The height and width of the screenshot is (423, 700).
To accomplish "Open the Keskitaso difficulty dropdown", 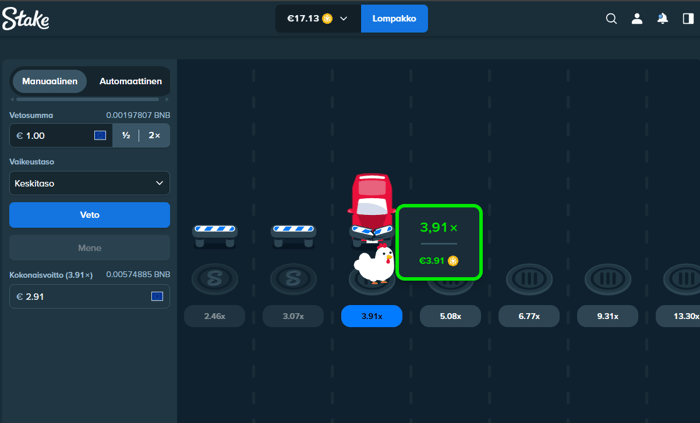I will pyautogui.click(x=89, y=183).
